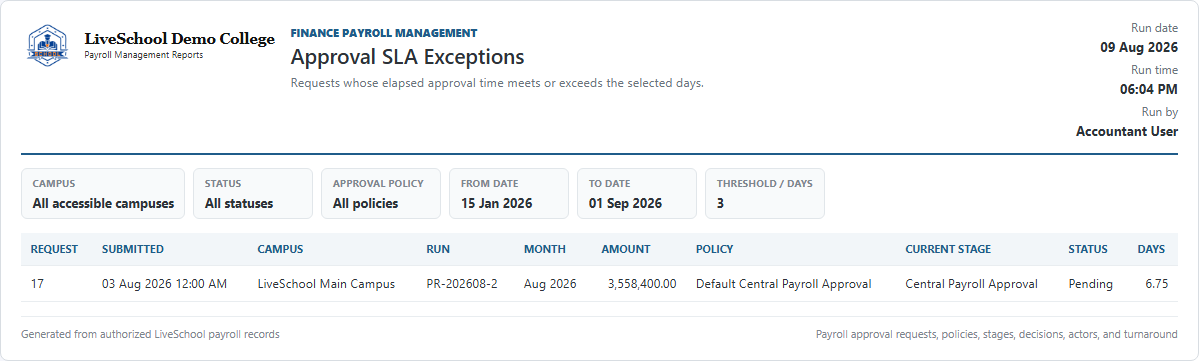The width and height of the screenshot is (1199, 362).
Task: Click LiveSchool Main Campus cell
Action: tap(327, 284)
